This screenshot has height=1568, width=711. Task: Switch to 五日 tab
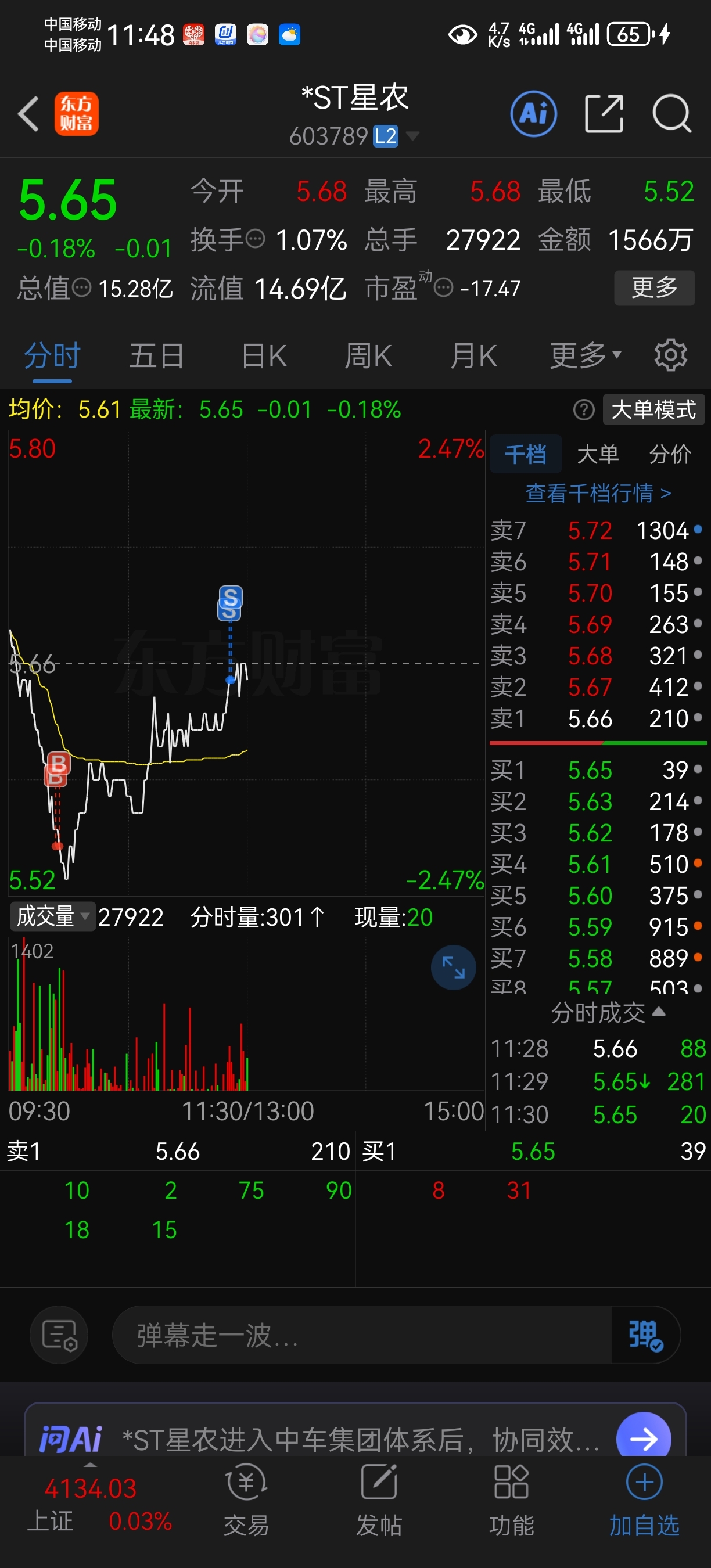coord(156,355)
